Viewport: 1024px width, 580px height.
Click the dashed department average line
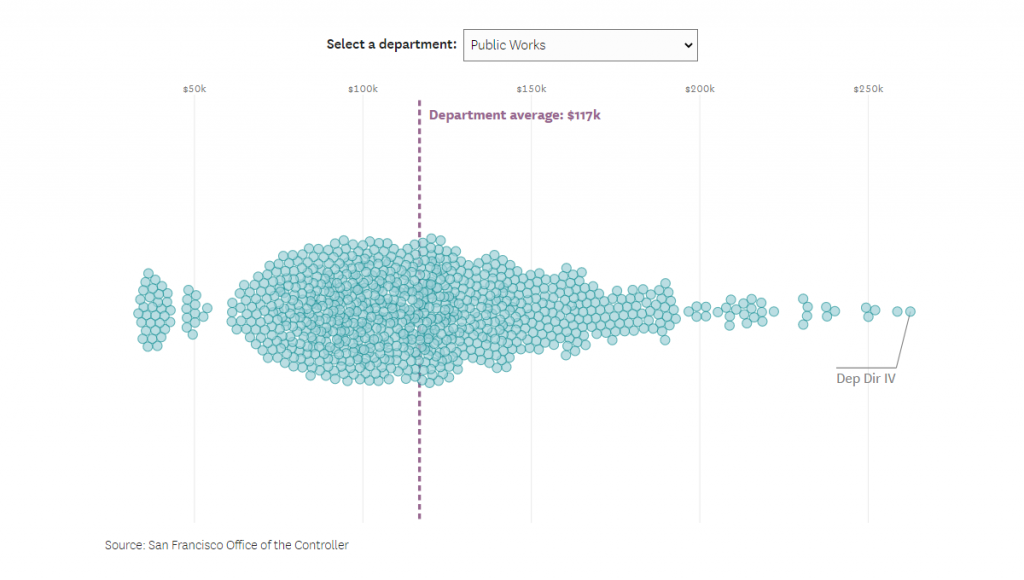[x=419, y=450]
